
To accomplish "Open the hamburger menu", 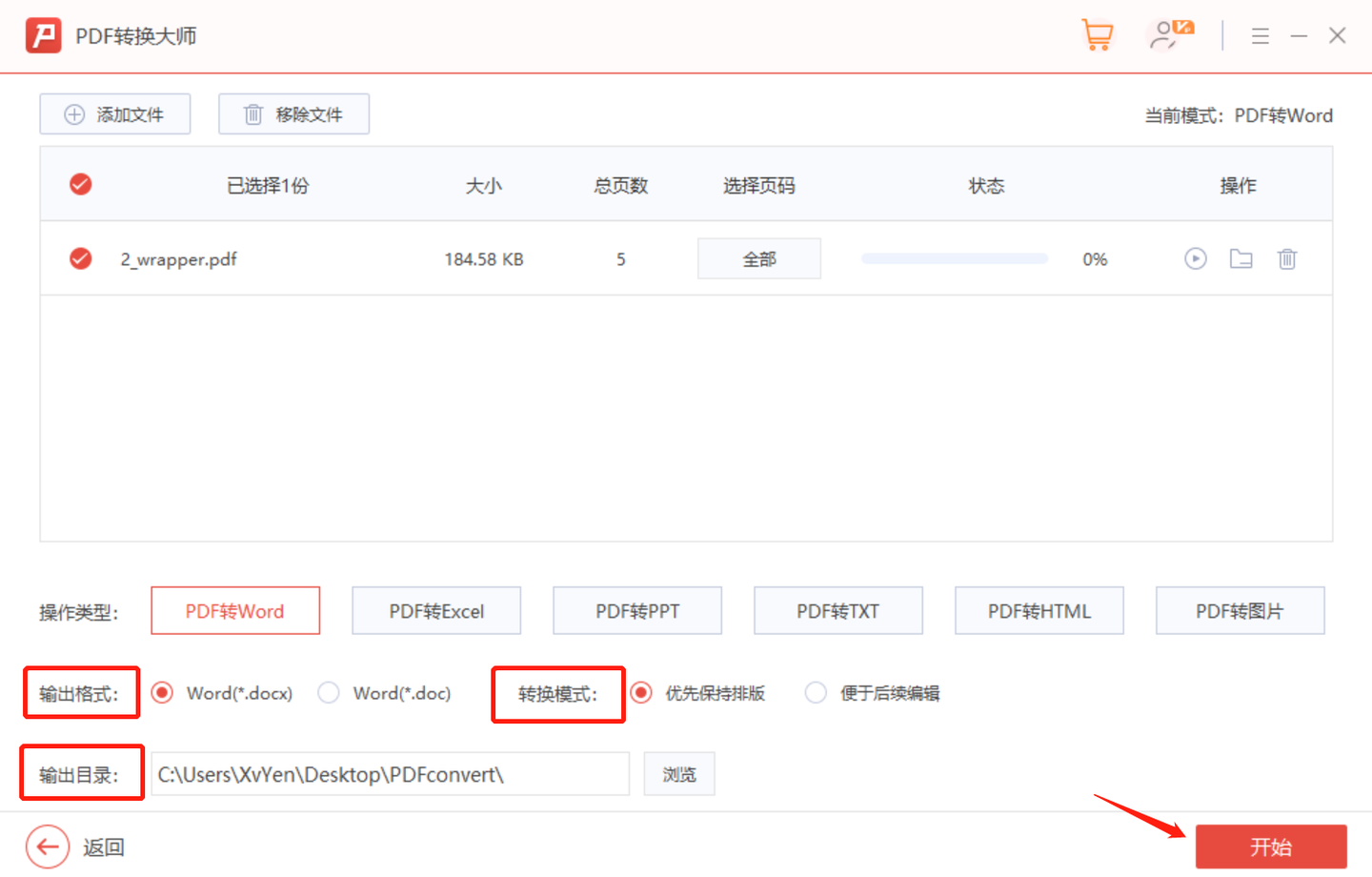I will [1260, 35].
